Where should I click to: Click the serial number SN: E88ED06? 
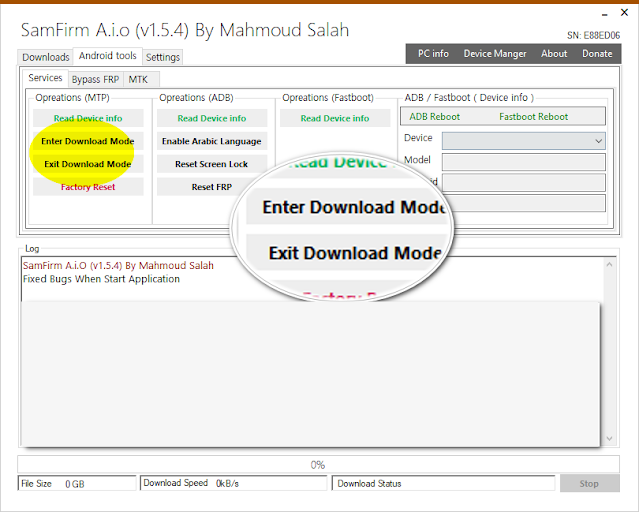(x=593, y=35)
